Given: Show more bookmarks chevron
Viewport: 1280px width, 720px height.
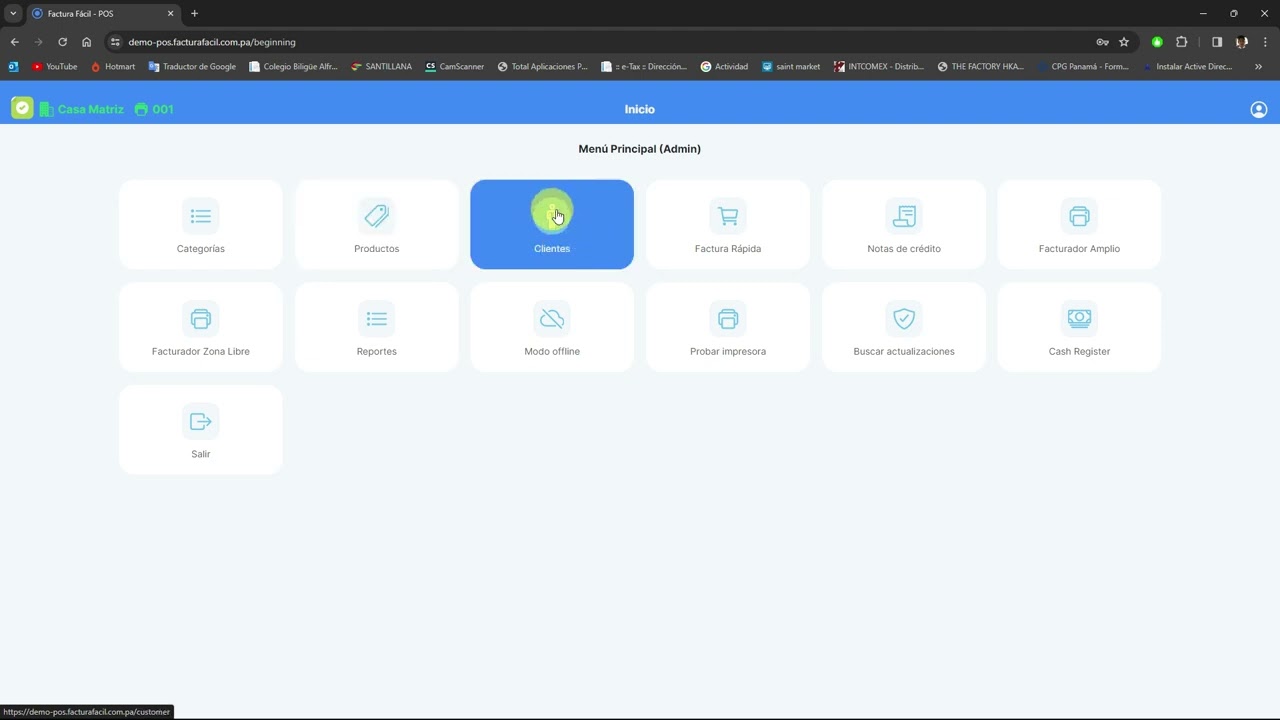Looking at the screenshot, I should tap(1259, 67).
